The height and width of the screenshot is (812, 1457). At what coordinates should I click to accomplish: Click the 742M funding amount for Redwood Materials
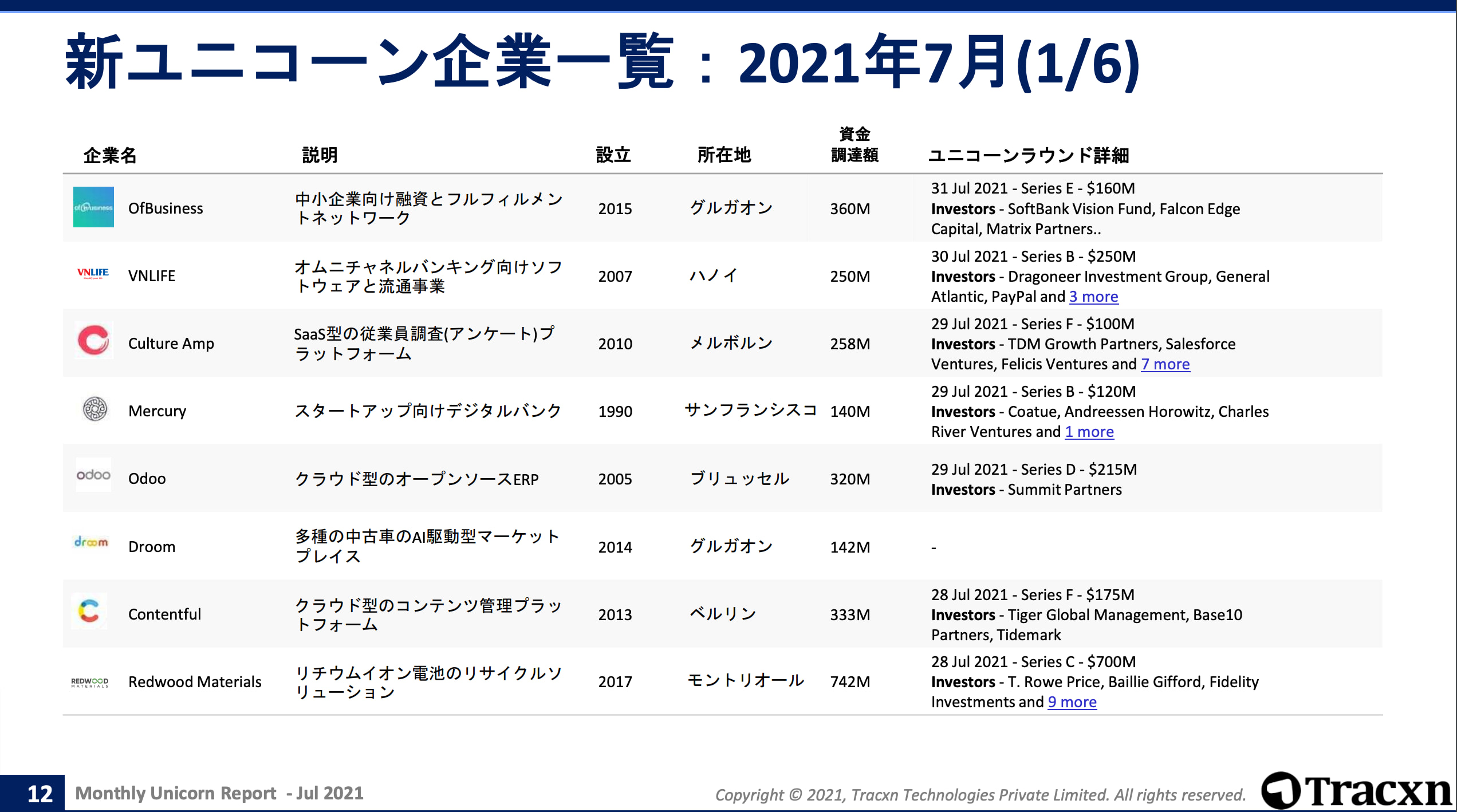[x=850, y=681]
